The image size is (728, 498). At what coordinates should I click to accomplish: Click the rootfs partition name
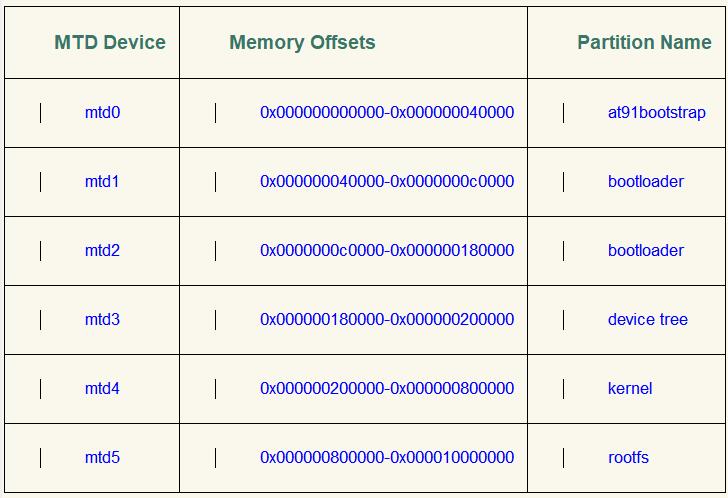(628, 458)
